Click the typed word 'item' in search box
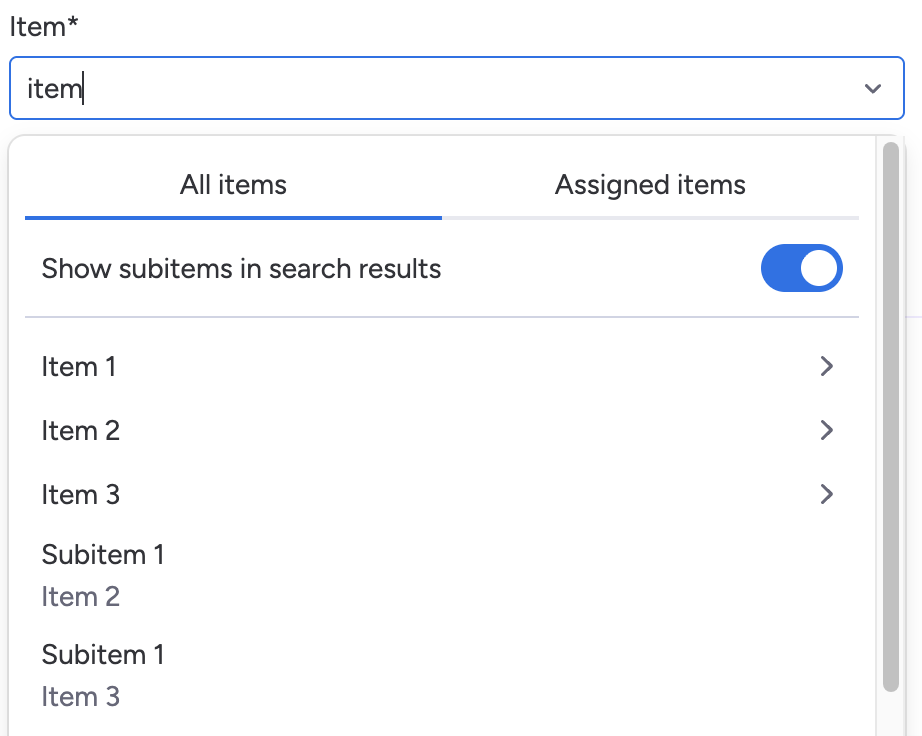Viewport: 922px width, 736px height. pyautogui.click(x=53, y=89)
